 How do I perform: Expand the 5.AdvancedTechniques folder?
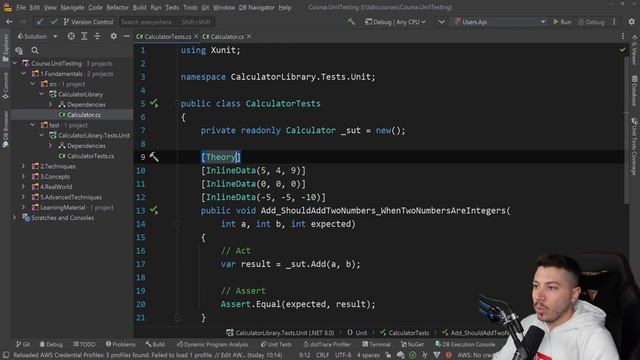pos(24,197)
